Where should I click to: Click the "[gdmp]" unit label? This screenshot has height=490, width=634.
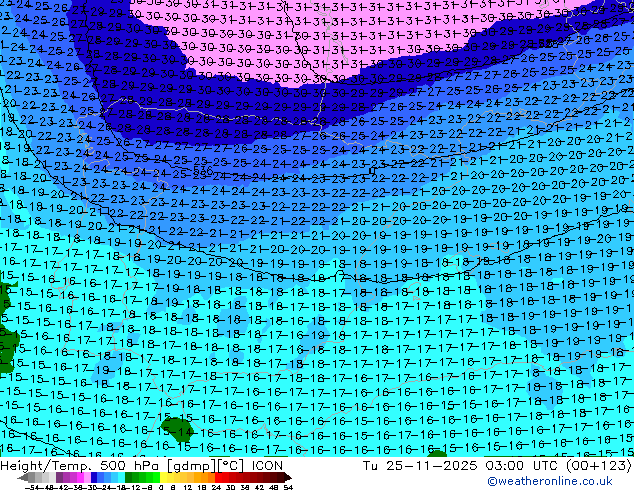[x=192, y=466]
